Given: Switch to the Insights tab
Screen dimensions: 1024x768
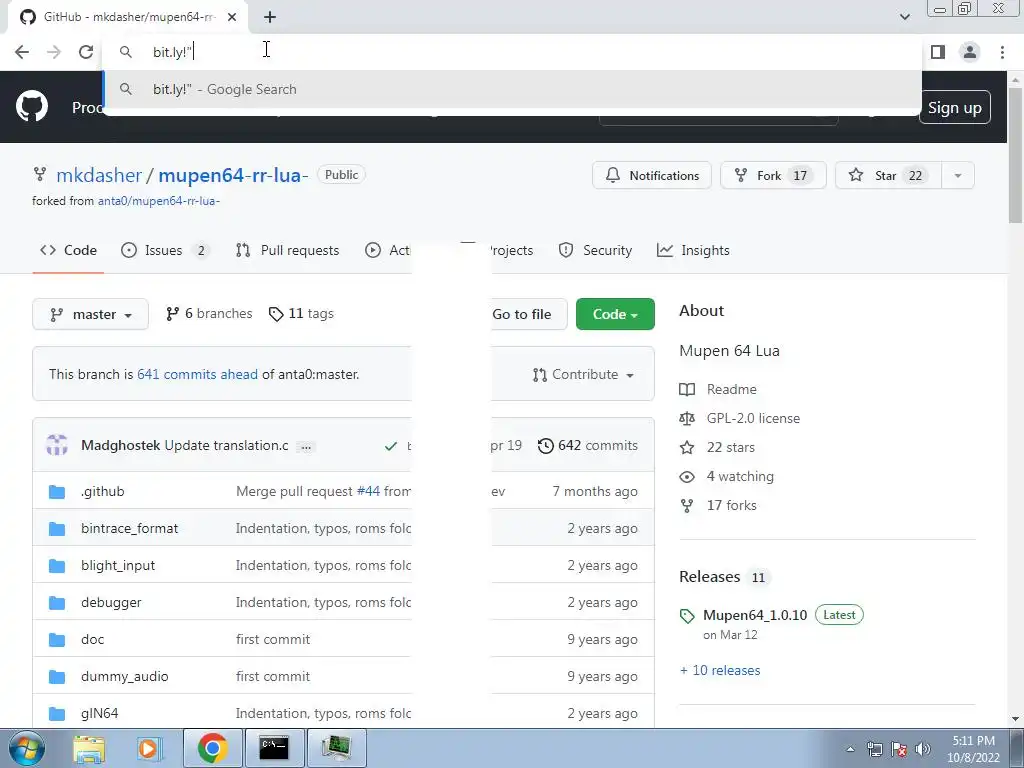Looking at the screenshot, I should pyautogui.click(x=693, y=251).
